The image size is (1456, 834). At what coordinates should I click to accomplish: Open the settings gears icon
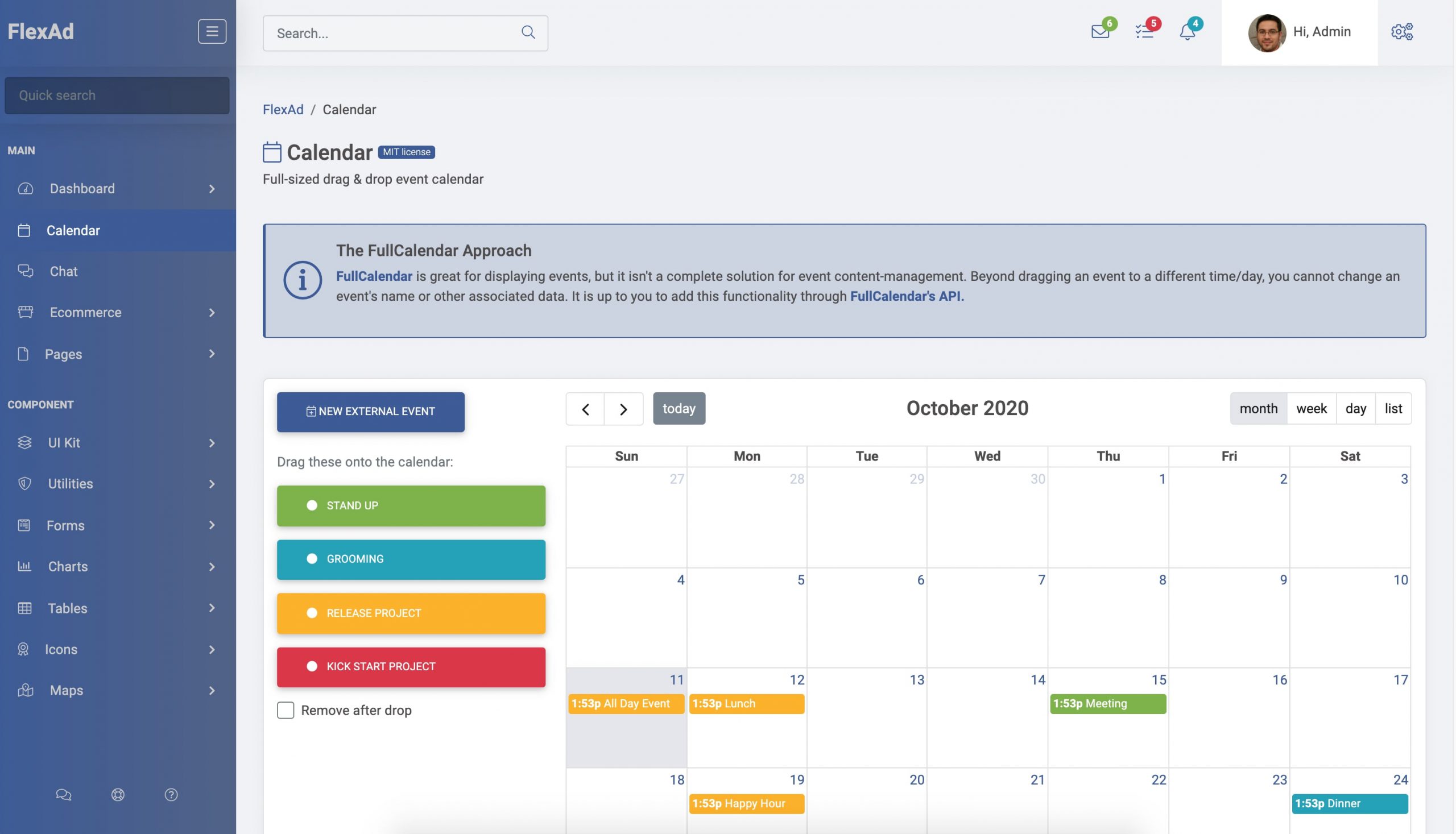1401,31
